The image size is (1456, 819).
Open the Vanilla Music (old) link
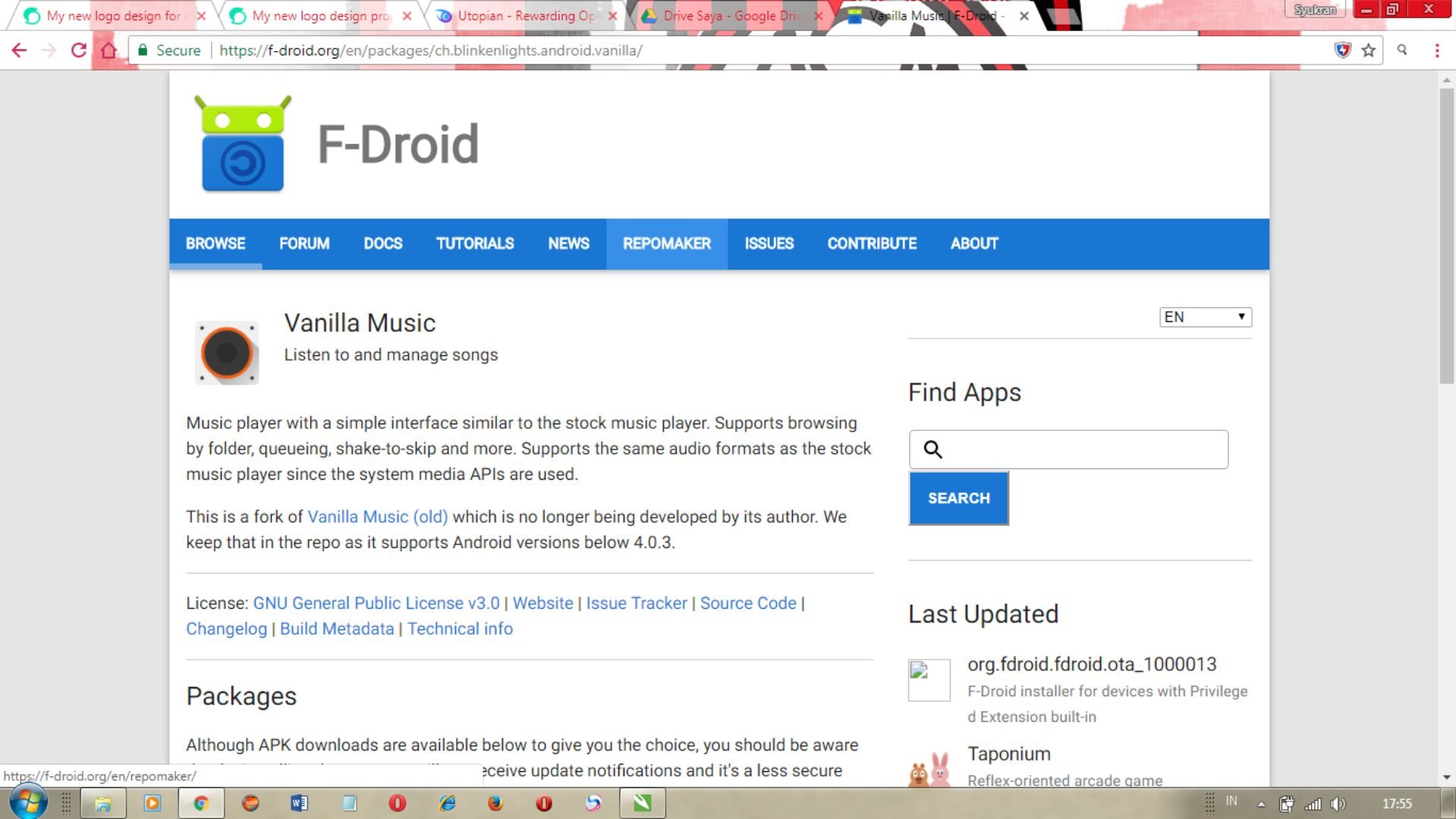377,517
